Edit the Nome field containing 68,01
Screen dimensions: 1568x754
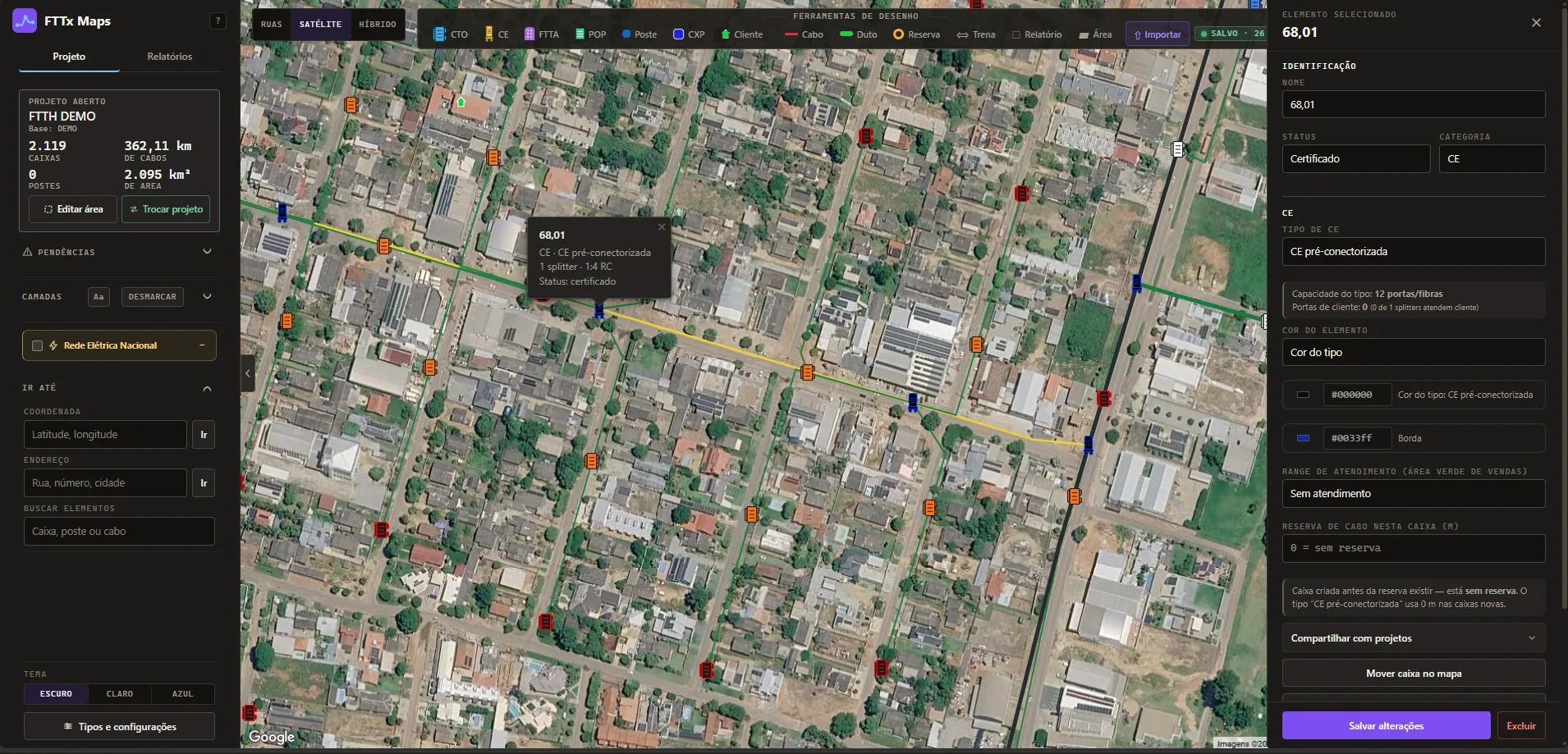tap(1414, 105)
